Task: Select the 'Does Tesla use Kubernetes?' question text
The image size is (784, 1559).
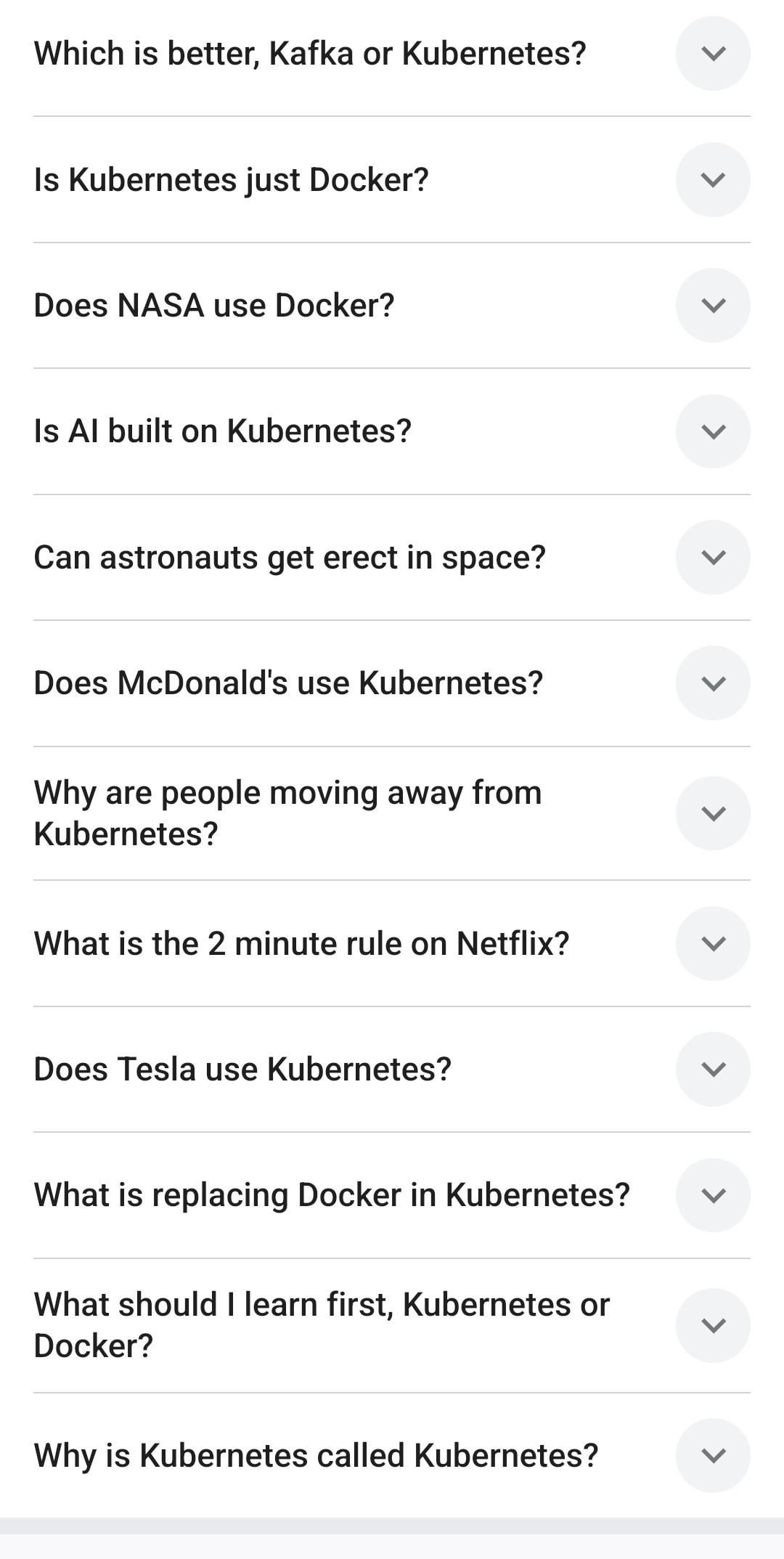Action: click(242, 1069)
